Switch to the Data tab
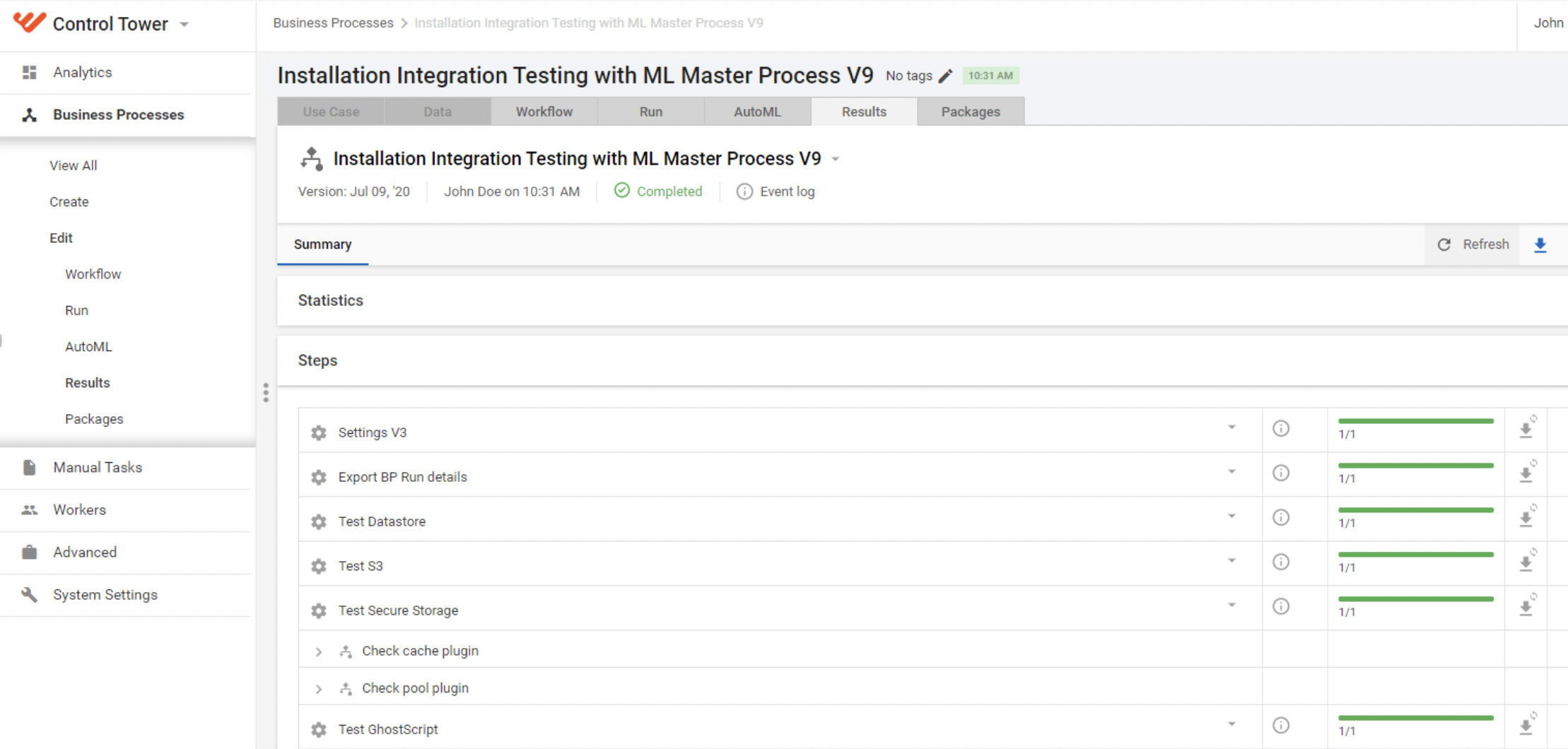The width and height of the screenshot is (1568, 749). pyautogui.click(x=438, y=112)
